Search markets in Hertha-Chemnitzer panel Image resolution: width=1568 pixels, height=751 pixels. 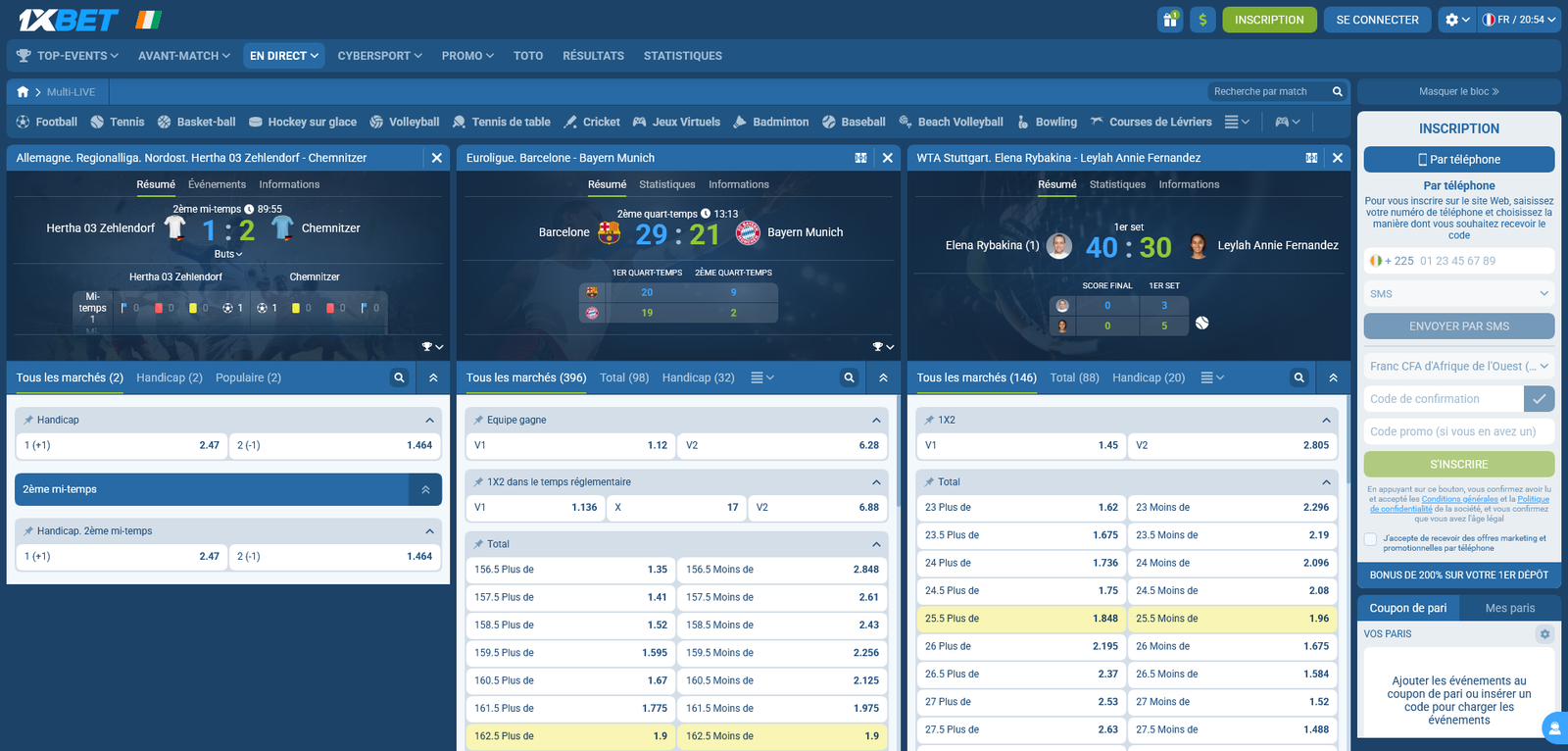(399, 377)
